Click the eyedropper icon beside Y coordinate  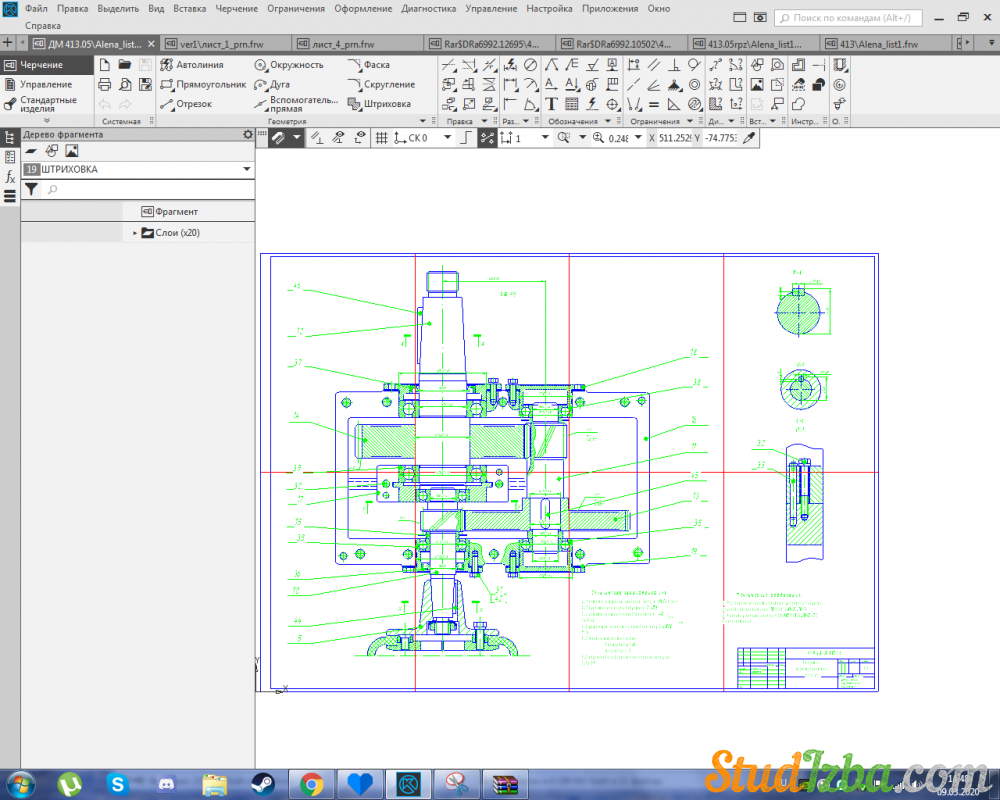point(748,138)
